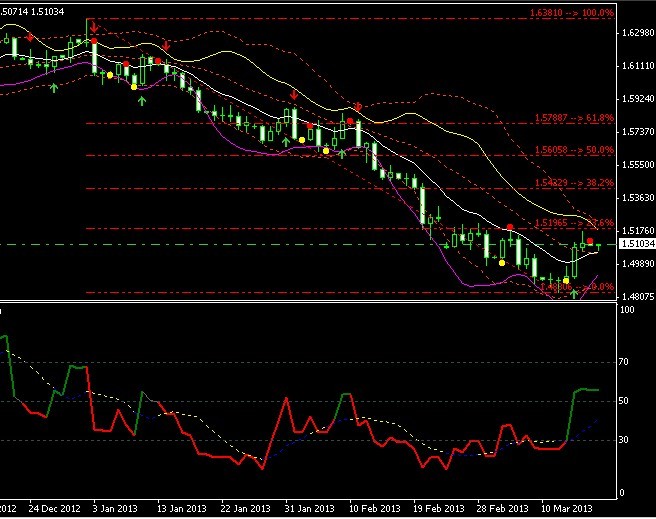The width and height of the screenshot is (656, 519).
Task: Click the 10 Mar 2013 date label
Action: click(567, 509)
